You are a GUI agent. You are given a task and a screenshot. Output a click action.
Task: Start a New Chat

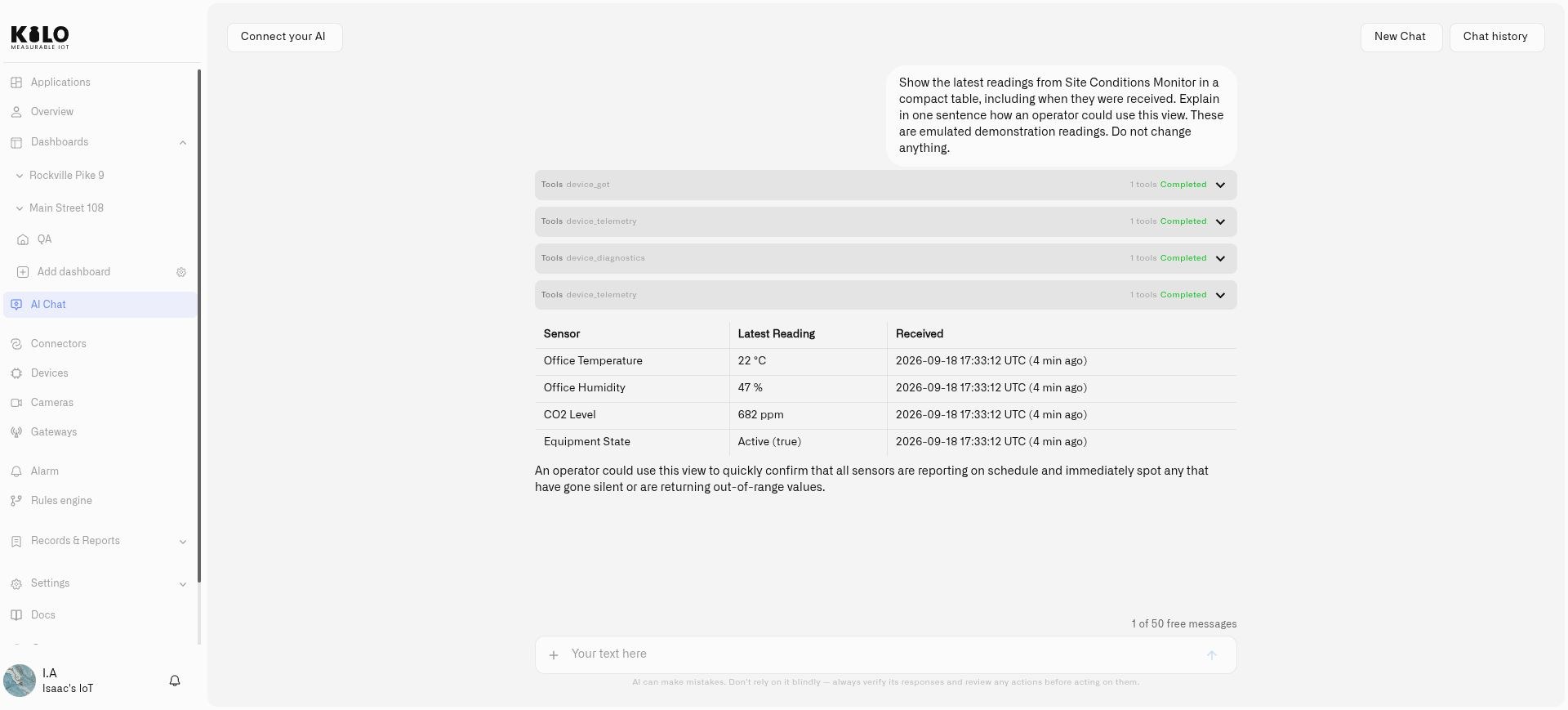click(x=1401, y=37)
